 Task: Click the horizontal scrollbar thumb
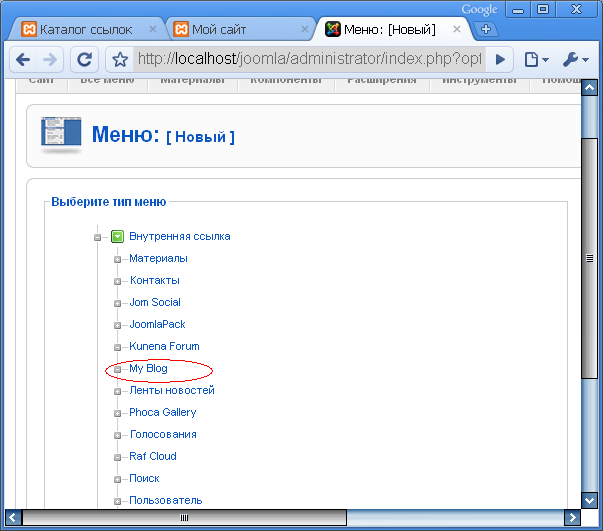185,518
